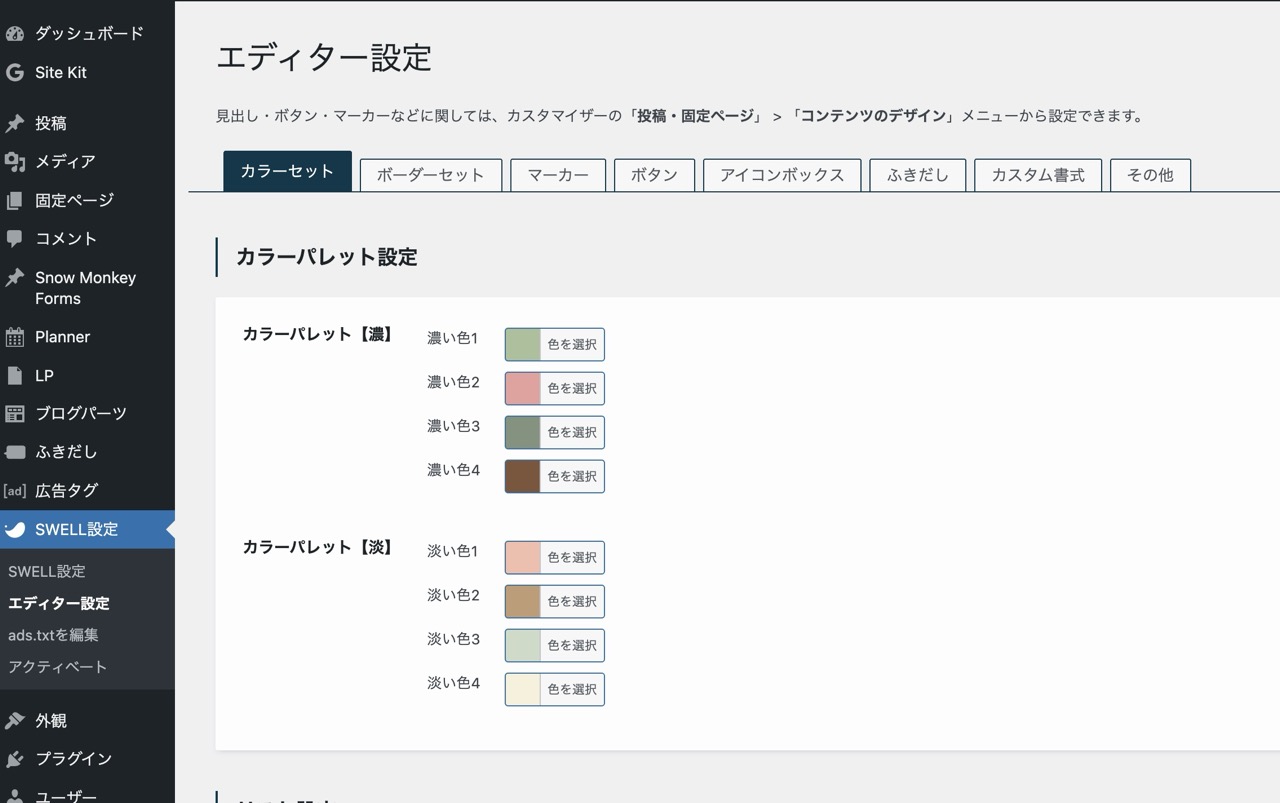This screenshot has height=803, width=1280.
Task: Switch to the ボーダーセット tab
Action: click(430, 175)
